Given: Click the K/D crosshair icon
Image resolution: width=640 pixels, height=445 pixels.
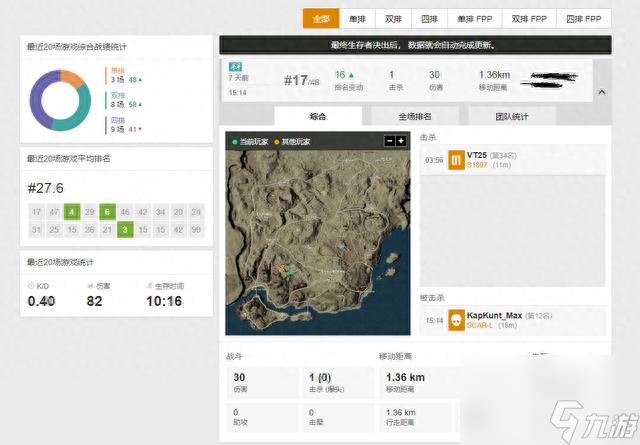Looking at the screenshot, I should [31, 286].
